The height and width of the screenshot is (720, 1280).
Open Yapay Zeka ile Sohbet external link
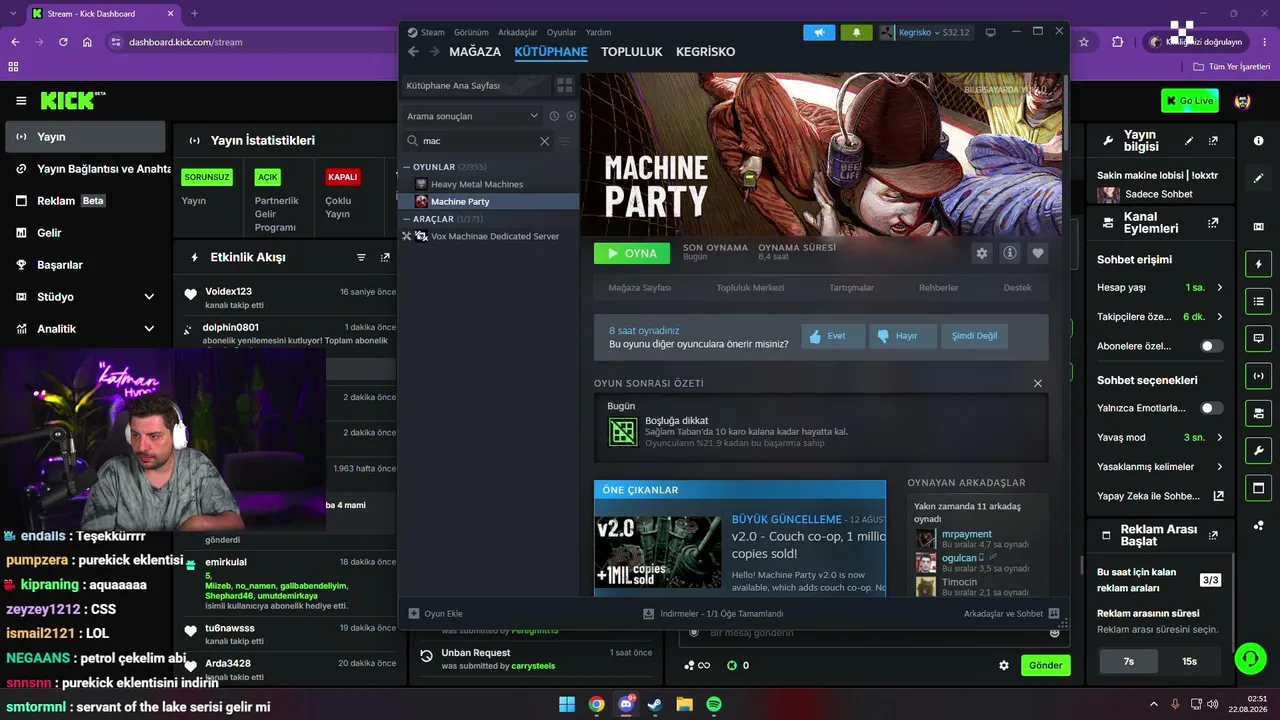tap(1219, 496)
